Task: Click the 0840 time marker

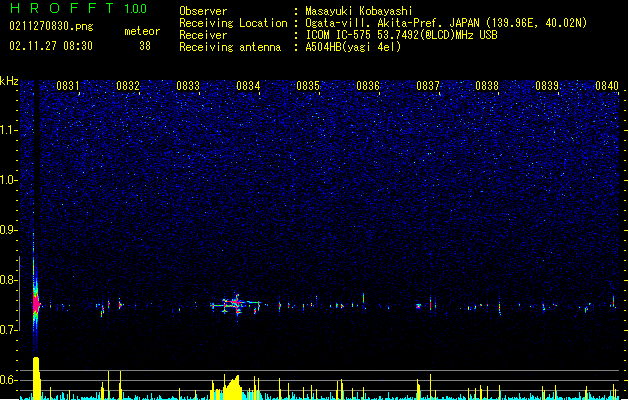Action: point(607,86)
